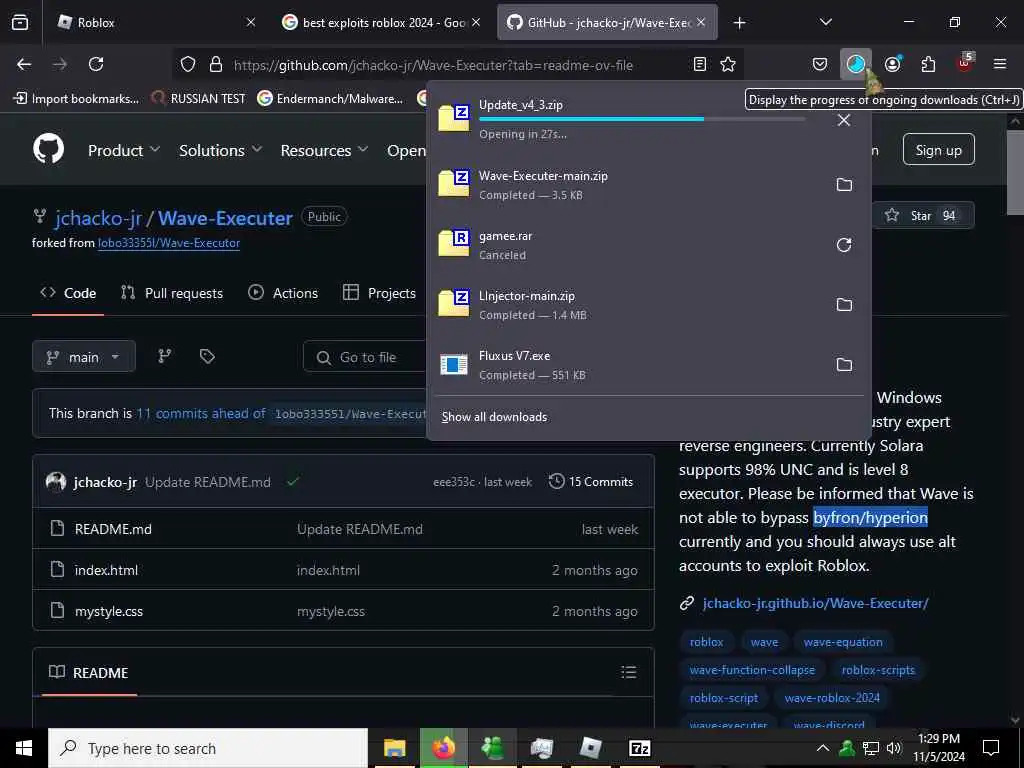Click Show all downloads
Image resolution: width=1024 pixels, height=768 pixels.
pyautogui.click(x=494, y=417)
